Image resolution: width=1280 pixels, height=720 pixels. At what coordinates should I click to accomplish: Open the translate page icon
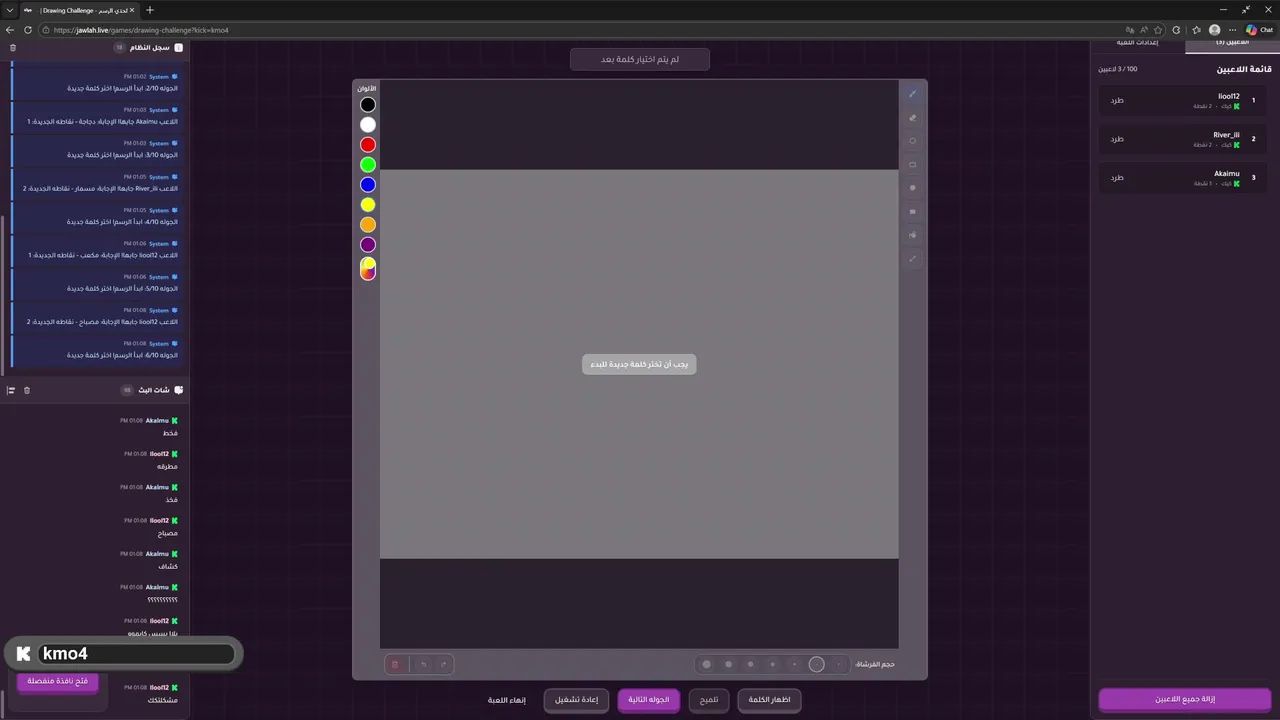pyautogui.click(x=1128, y=30)
